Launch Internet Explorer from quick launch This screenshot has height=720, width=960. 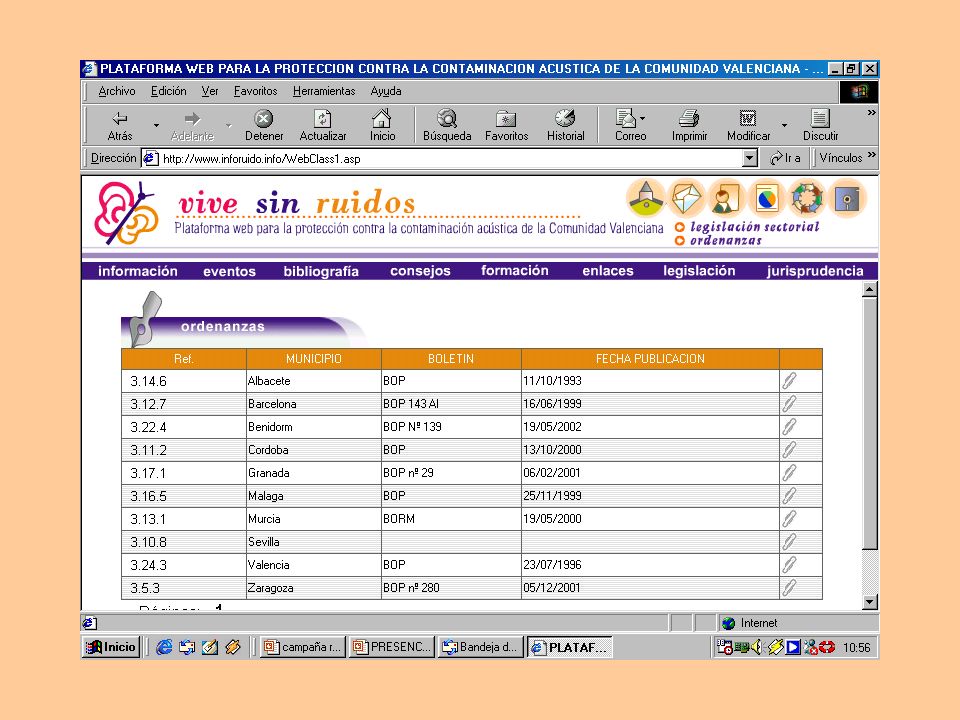click(163, 647)
